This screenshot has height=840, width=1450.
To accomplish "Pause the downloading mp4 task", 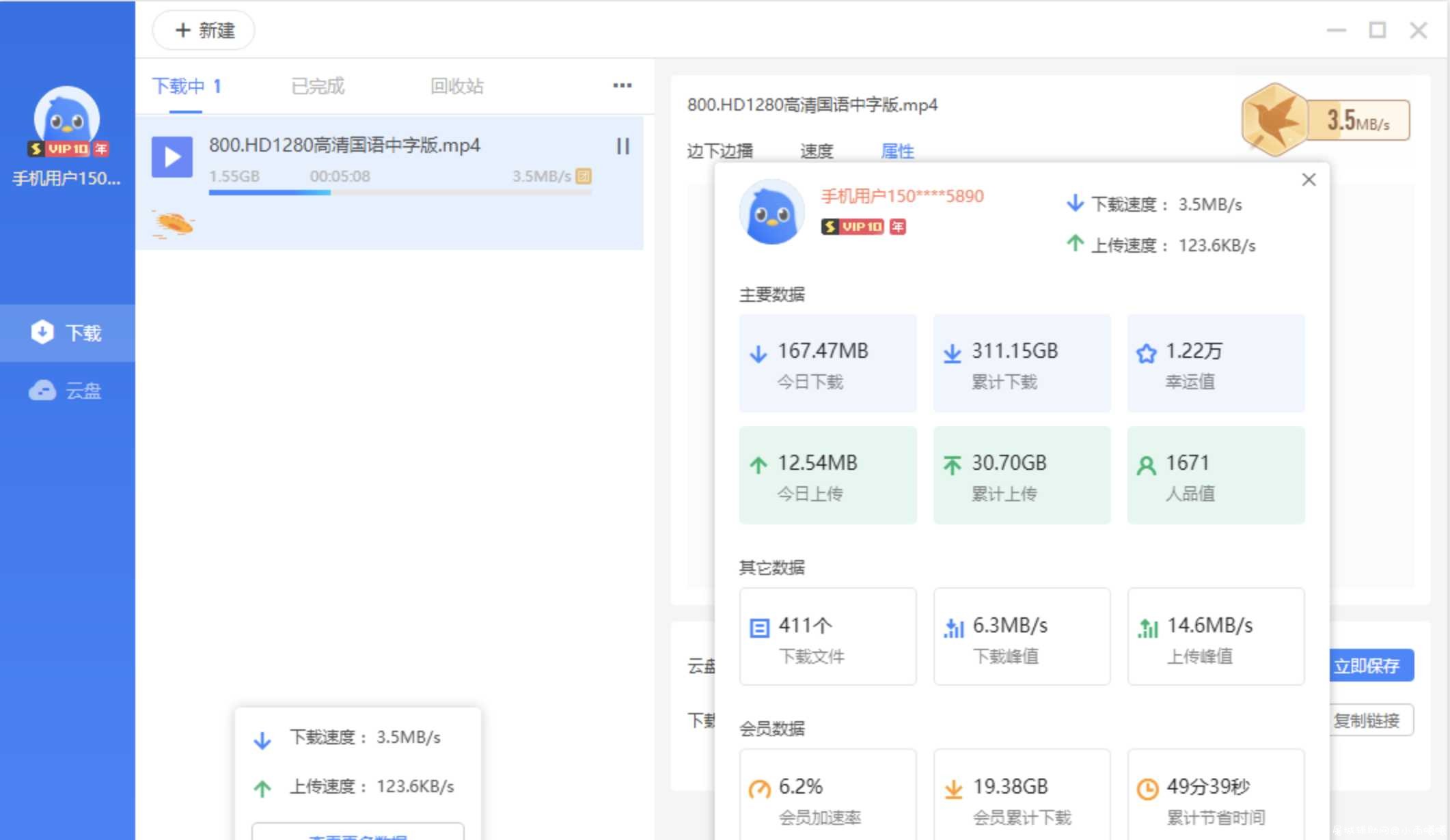I will click(623, 146).
